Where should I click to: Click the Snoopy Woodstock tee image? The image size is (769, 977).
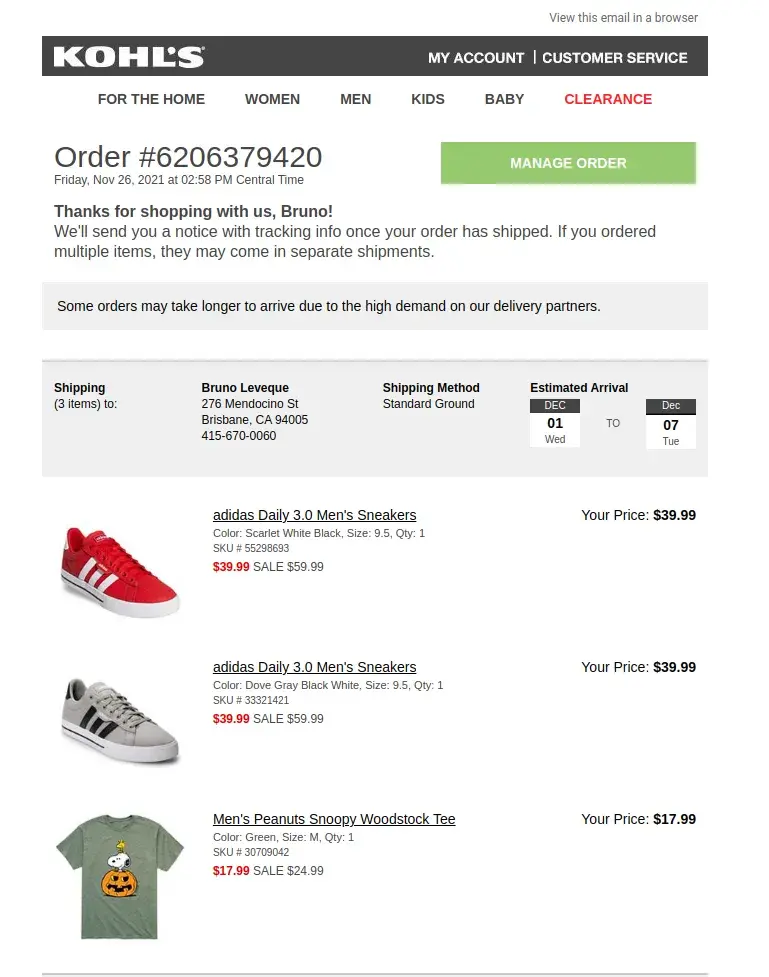coord(120,876)
